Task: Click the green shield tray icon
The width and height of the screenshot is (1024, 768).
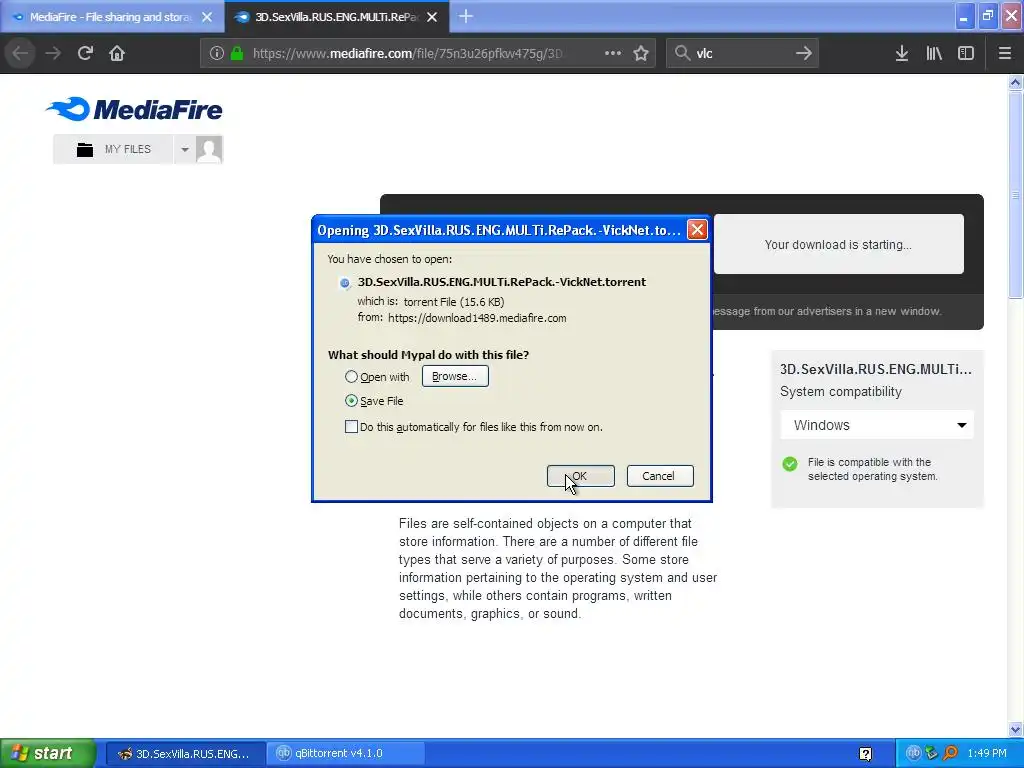Action: pos(932,753)
